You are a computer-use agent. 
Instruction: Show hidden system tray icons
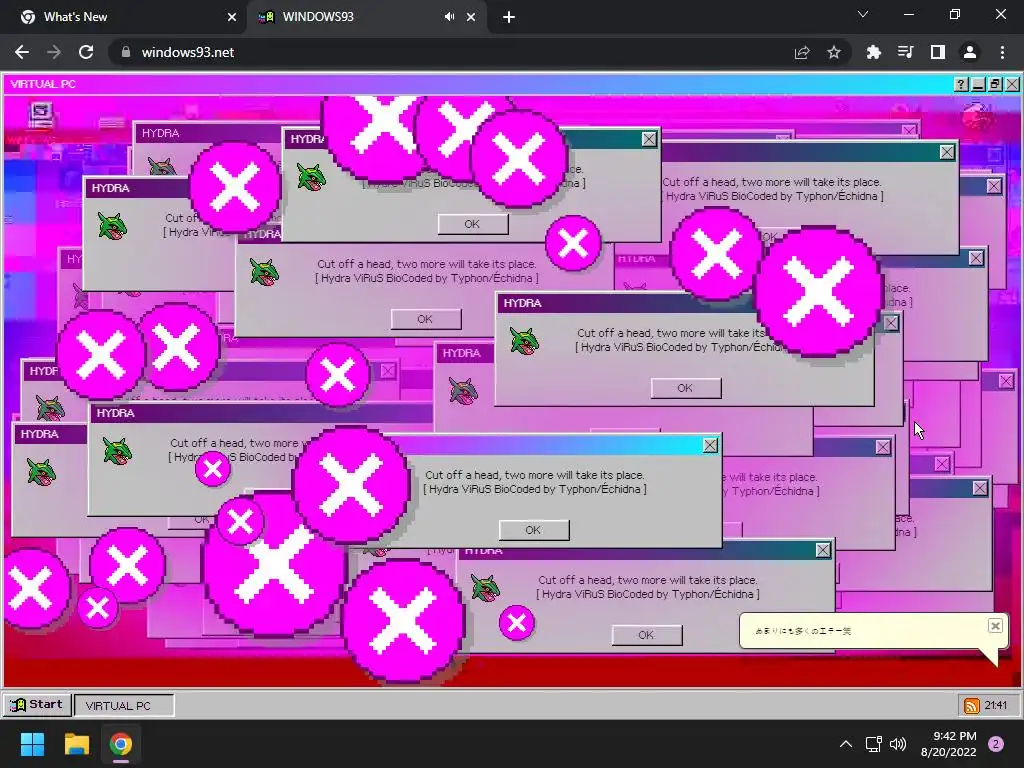coord(846,744)
